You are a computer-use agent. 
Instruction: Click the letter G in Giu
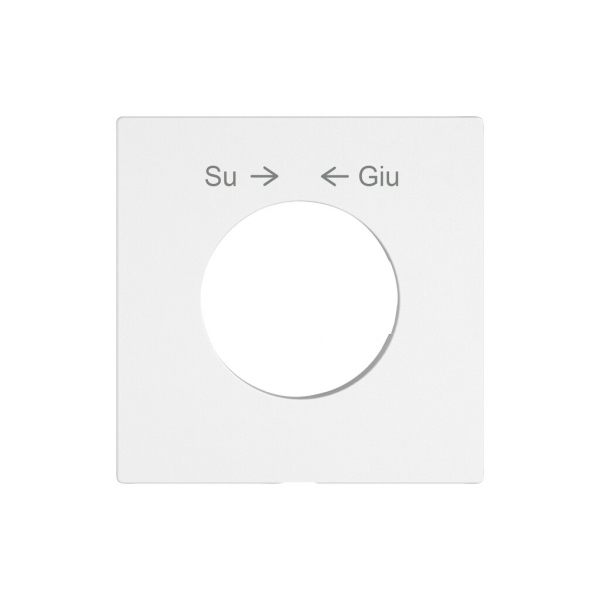coord(367,176)
